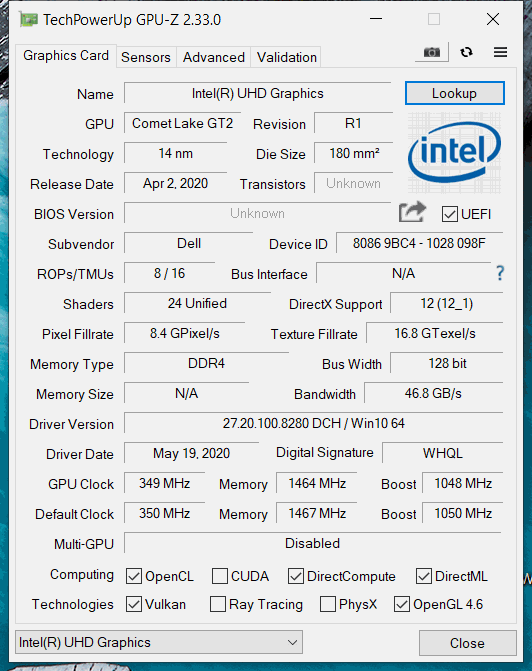Click the screenshot camera icon
This screenshot has height=671, width=532.
[x=431, y=52]
